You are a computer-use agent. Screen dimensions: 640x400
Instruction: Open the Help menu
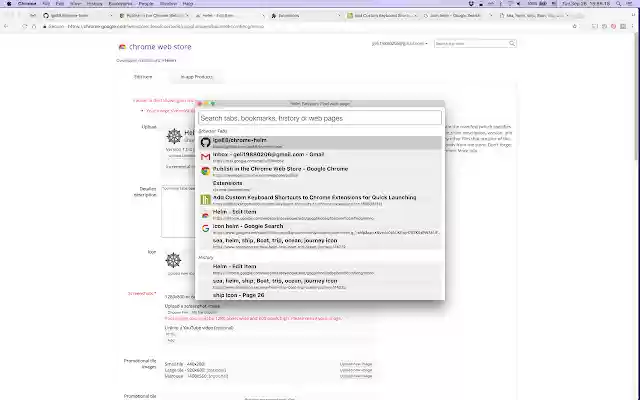(x=188, y=4)
